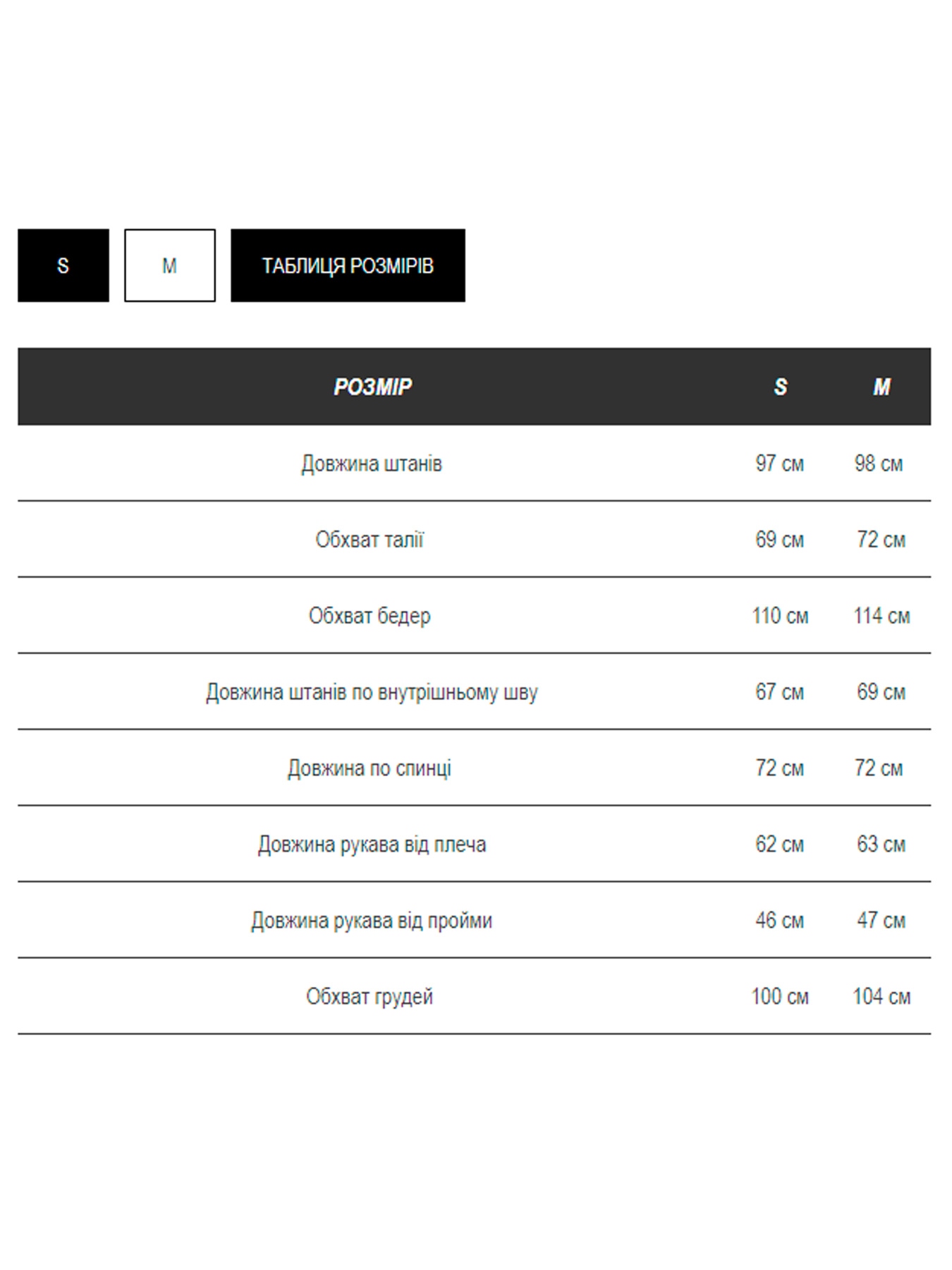
Task: Click the Довжина по спинці row label
Action: tap(370, 768)
